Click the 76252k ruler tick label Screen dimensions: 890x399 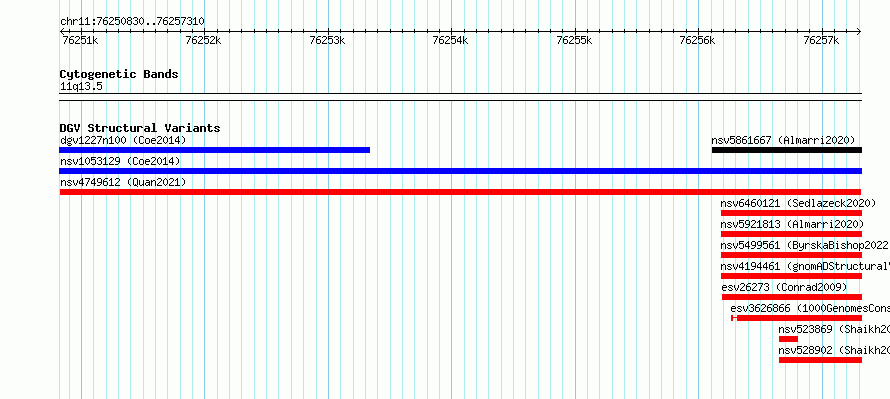click(203, 40)
